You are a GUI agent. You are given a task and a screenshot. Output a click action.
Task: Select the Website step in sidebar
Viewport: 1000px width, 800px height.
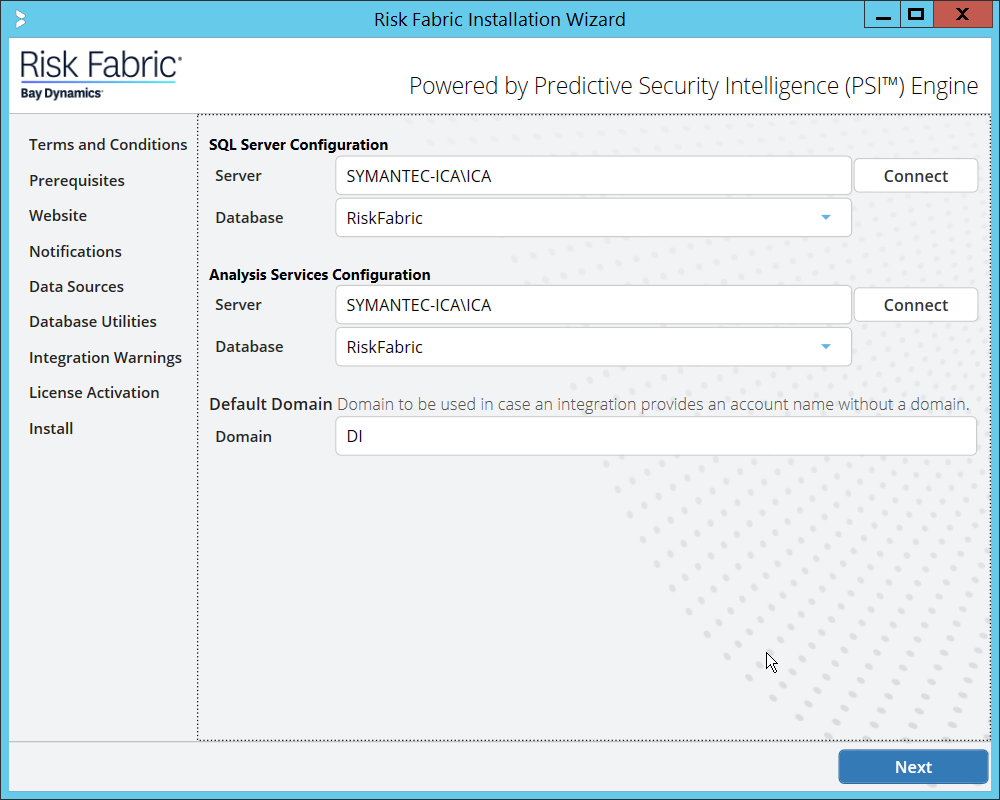pyautogui.click(x=58, y=216)
